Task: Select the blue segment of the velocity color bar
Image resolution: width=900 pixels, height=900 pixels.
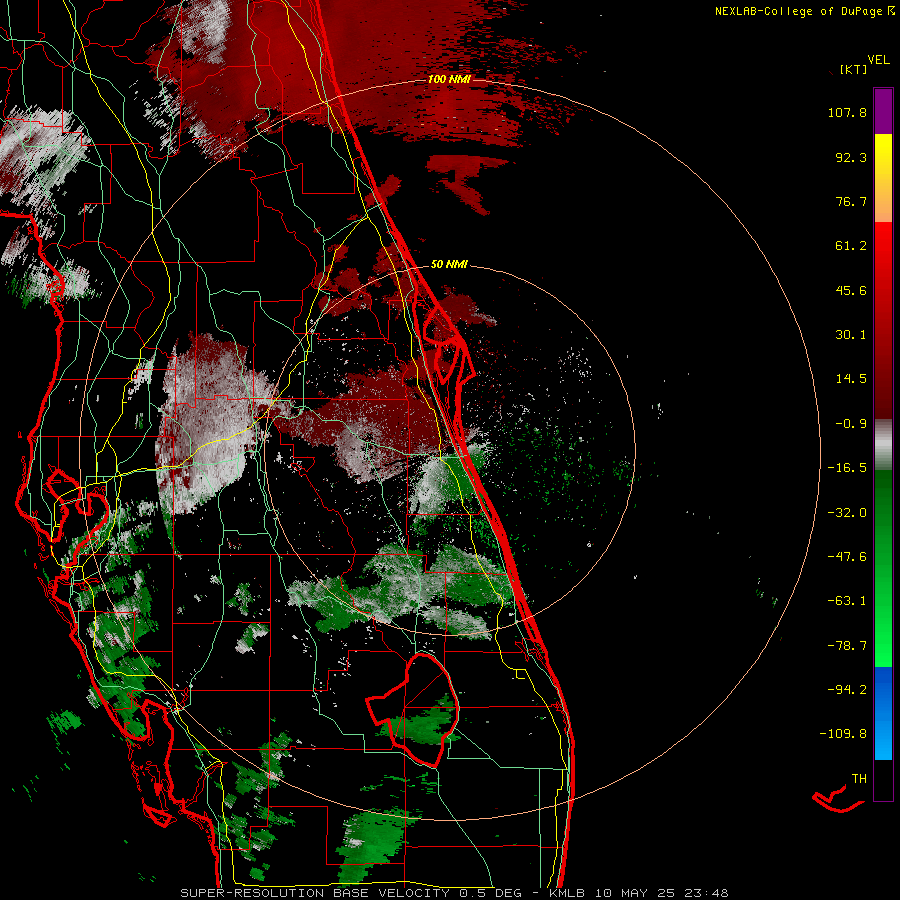Action: point(883,713)
